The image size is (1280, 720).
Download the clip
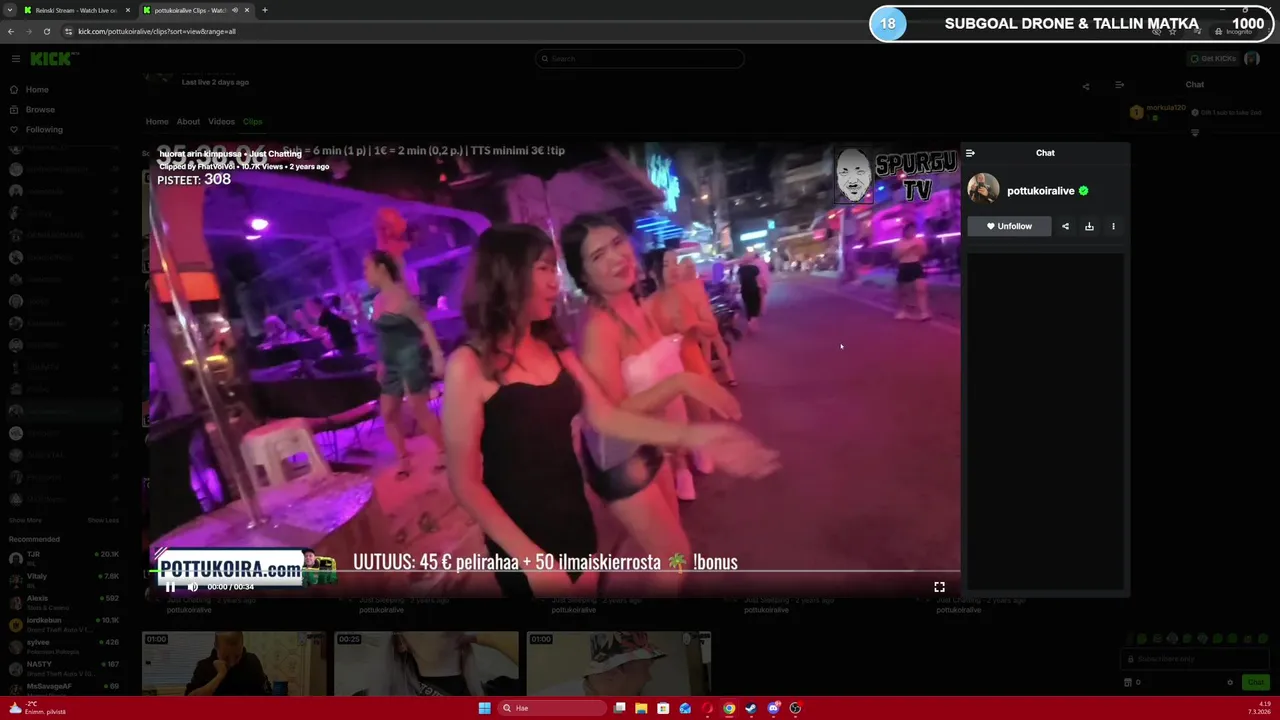(1089, 226)
